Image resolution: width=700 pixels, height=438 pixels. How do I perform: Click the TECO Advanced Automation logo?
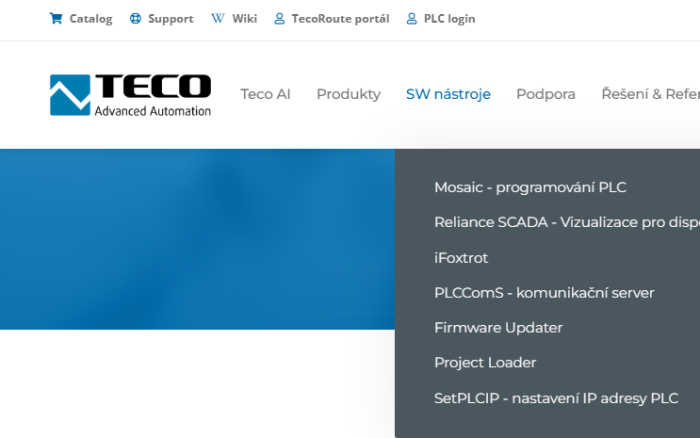[130, 95]
